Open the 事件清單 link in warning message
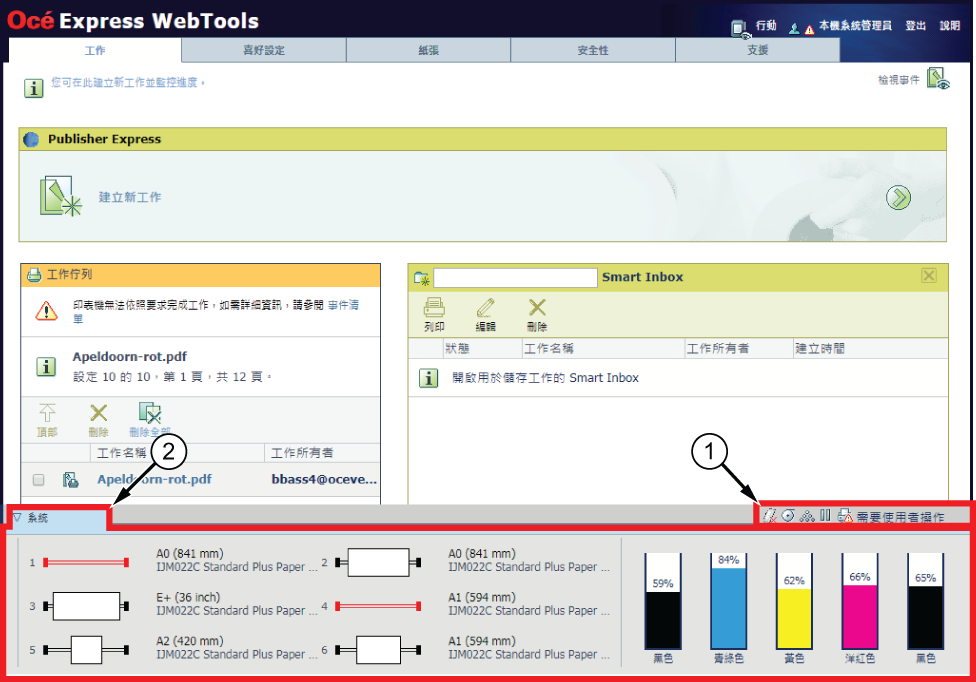The height and width of the screenshot is (682, 976). tap(343, 305)
